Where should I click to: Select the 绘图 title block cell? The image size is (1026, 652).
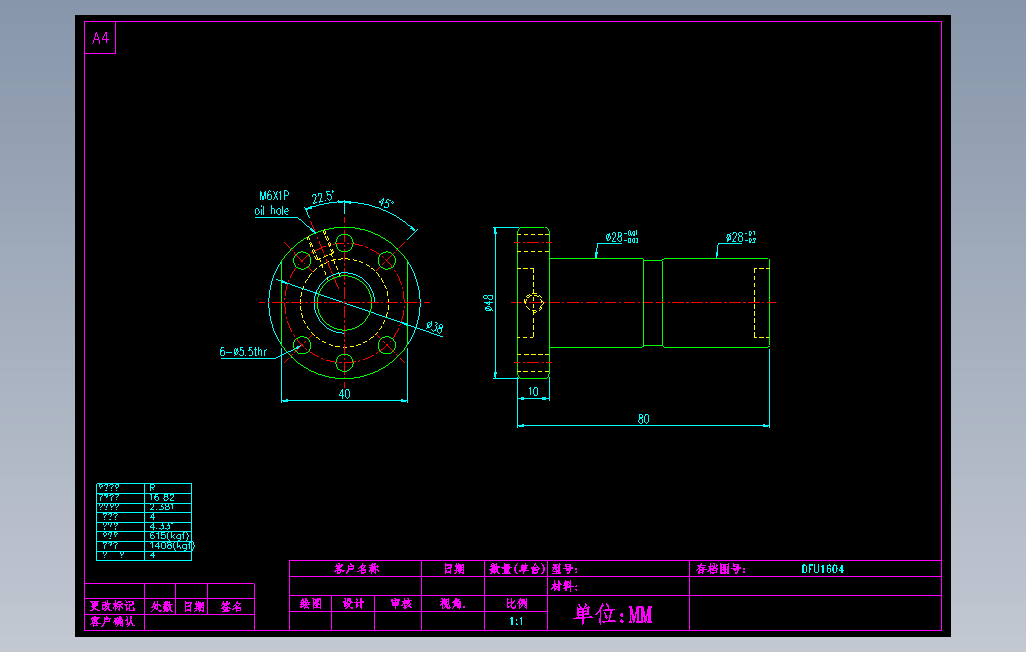coord(311,604)
